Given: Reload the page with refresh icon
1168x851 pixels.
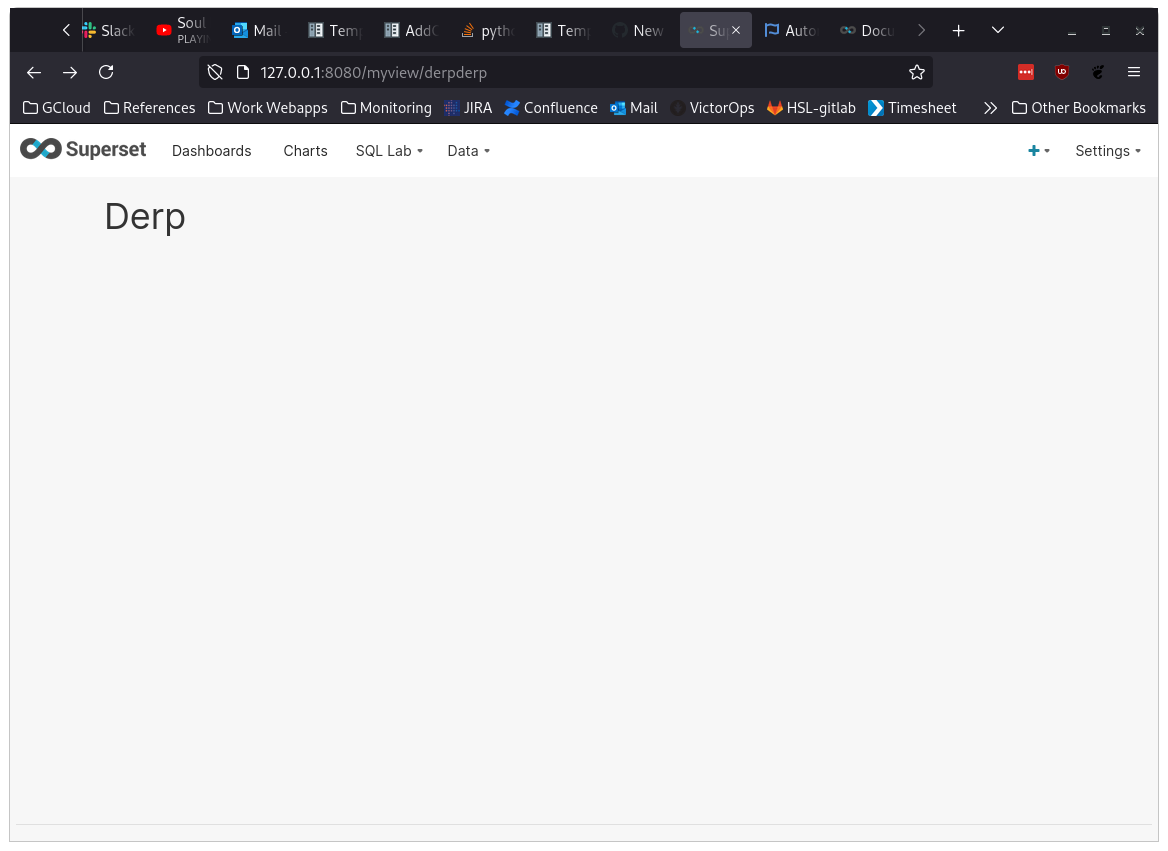Looking at the screenshot, I should pos(107,72).
